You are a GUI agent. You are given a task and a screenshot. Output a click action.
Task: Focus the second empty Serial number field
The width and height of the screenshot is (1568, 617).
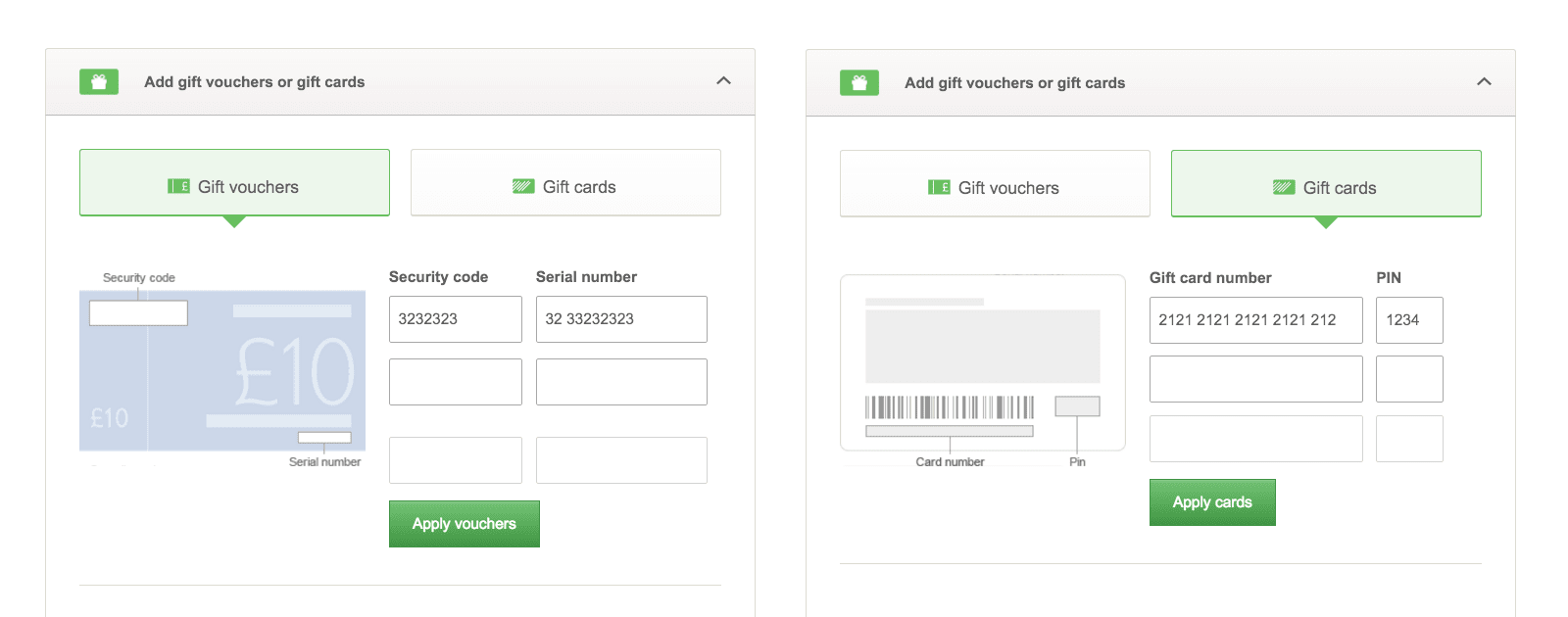621,382
